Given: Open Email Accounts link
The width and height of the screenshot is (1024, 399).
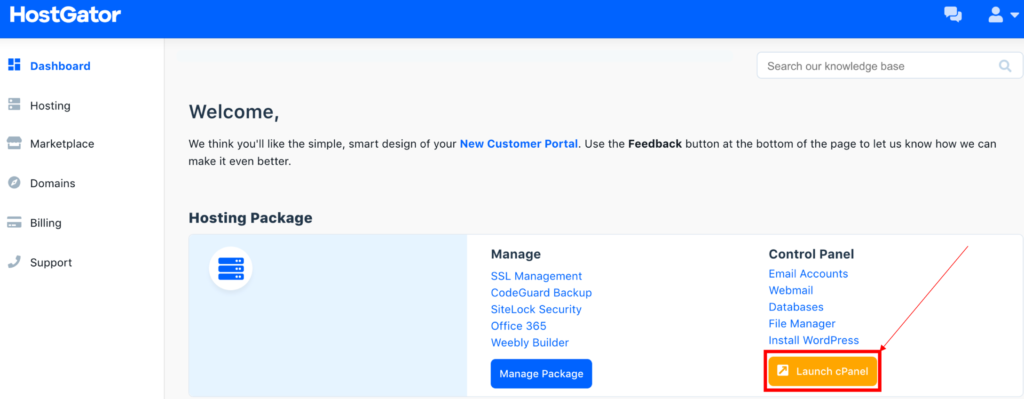Looking at the screenshot, I should (808, 274).
